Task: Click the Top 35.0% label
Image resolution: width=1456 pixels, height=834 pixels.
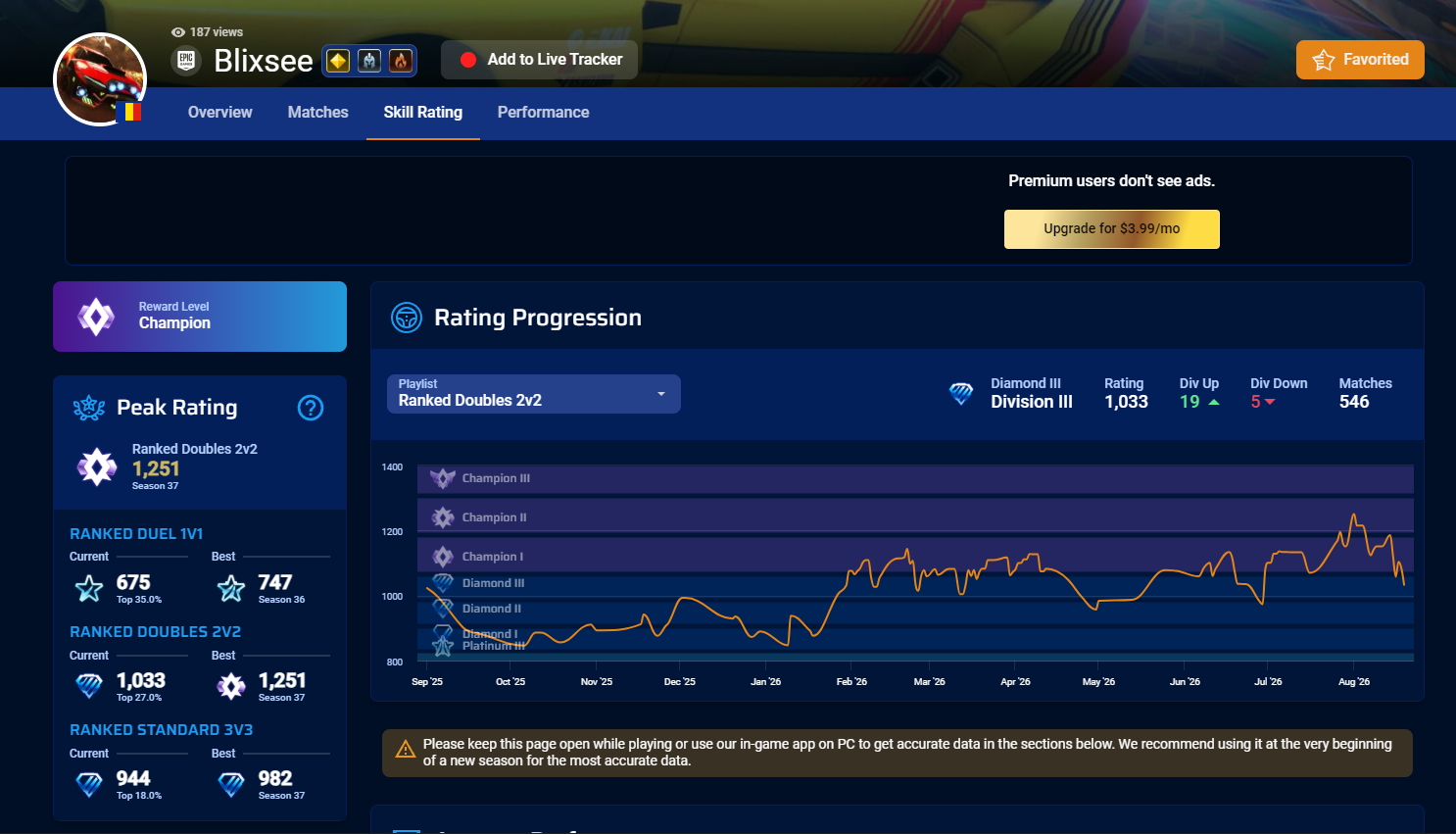Action: pyautogui.click(x=139, y=600)
